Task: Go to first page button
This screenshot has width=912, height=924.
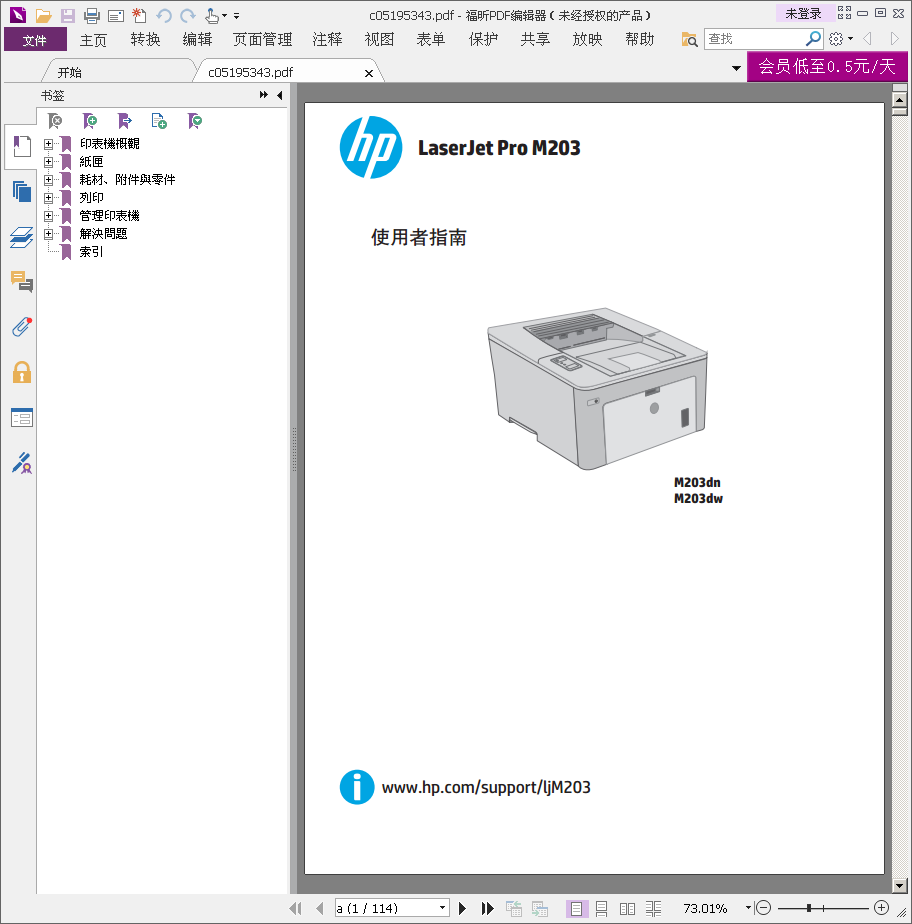Action: [x=296, y=908]
